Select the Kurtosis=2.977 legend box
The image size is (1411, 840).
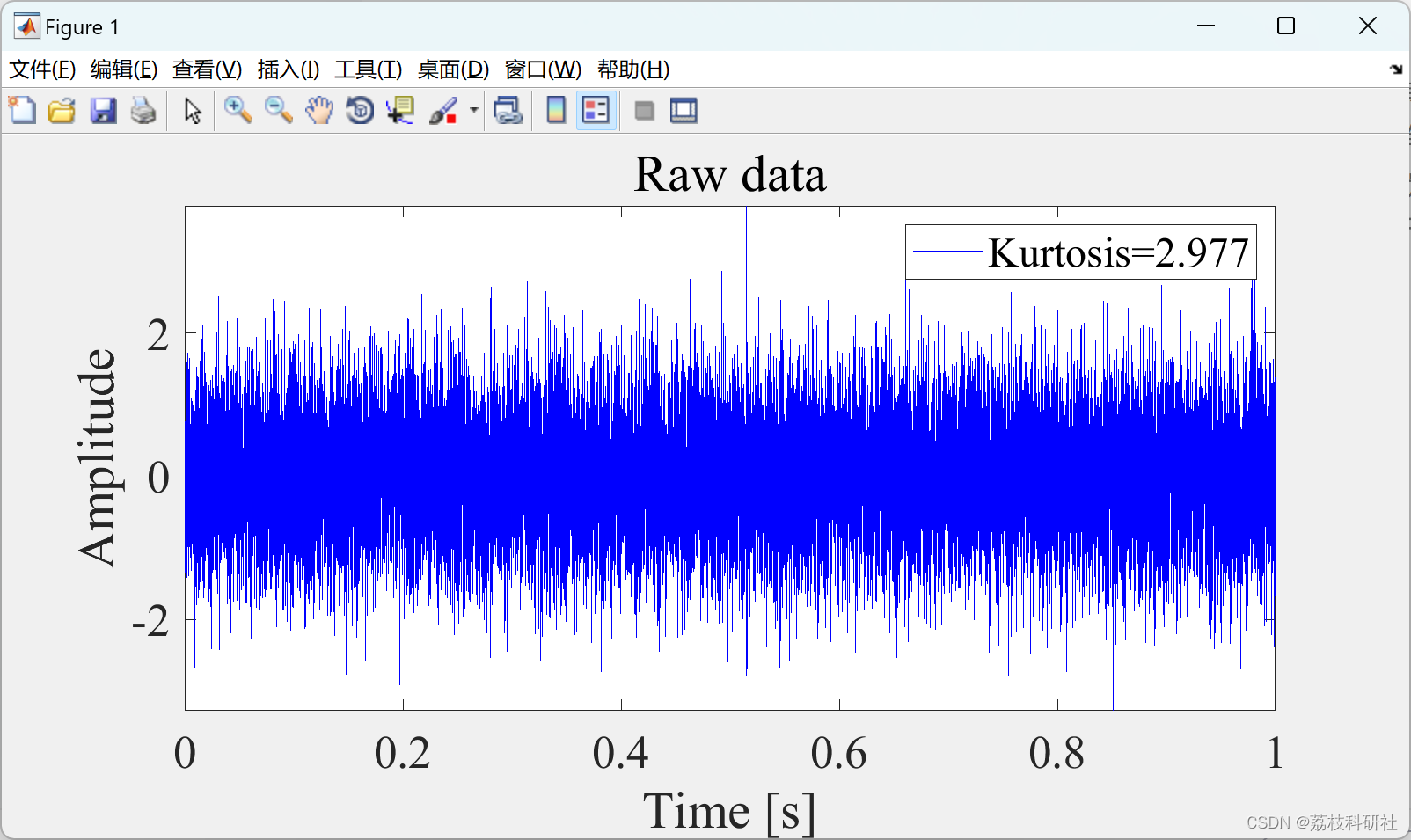click(1081, 252)
